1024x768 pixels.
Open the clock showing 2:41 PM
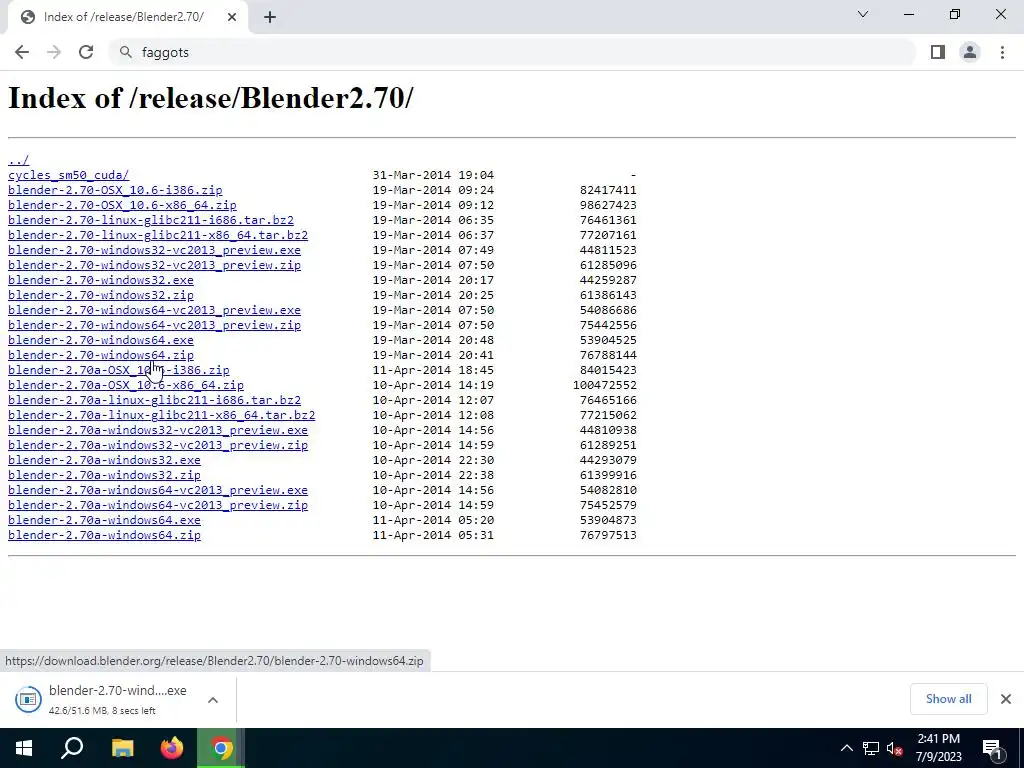click(938, 748)
